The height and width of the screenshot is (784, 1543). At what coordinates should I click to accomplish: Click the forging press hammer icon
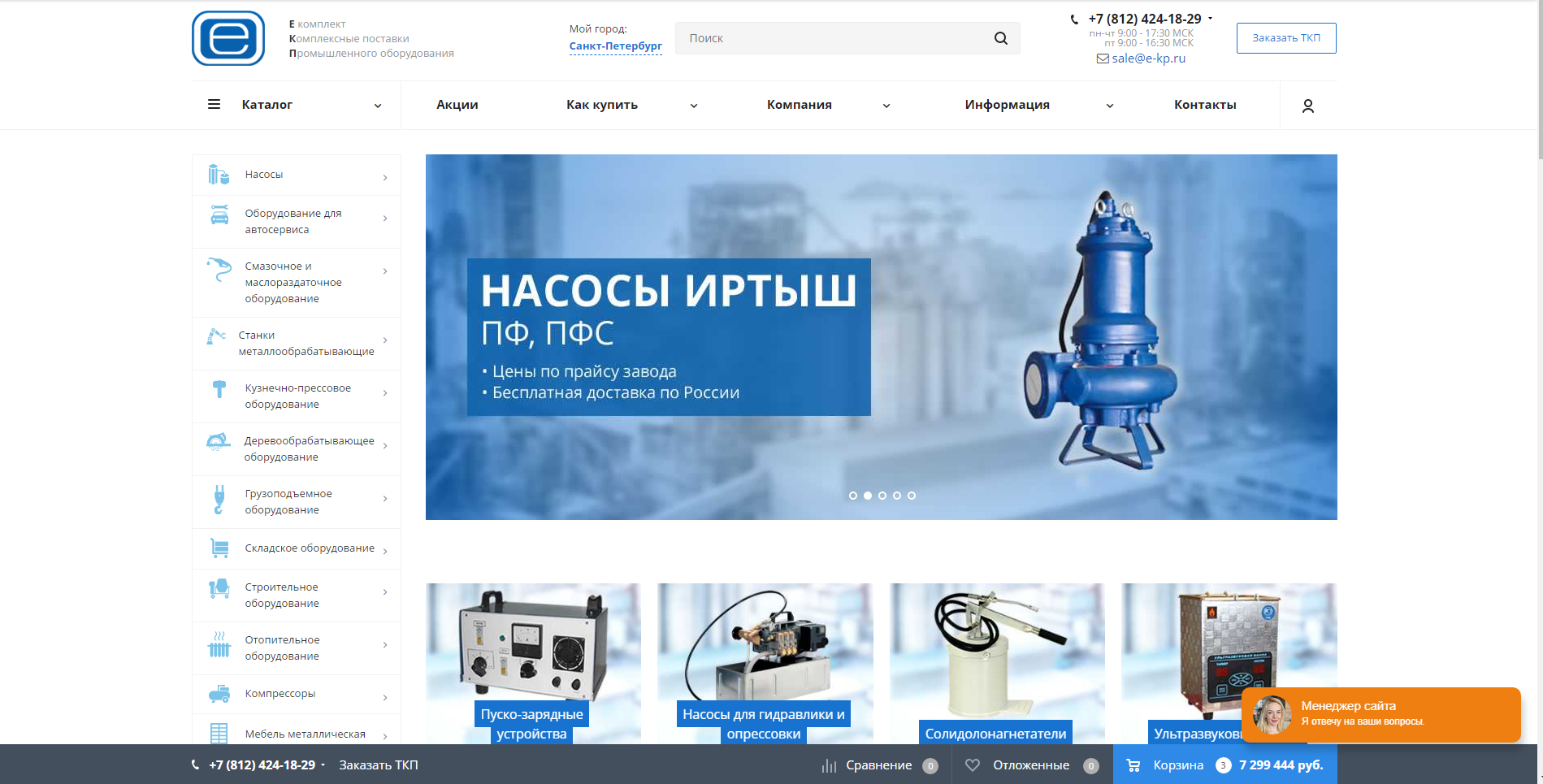point(219,389)
